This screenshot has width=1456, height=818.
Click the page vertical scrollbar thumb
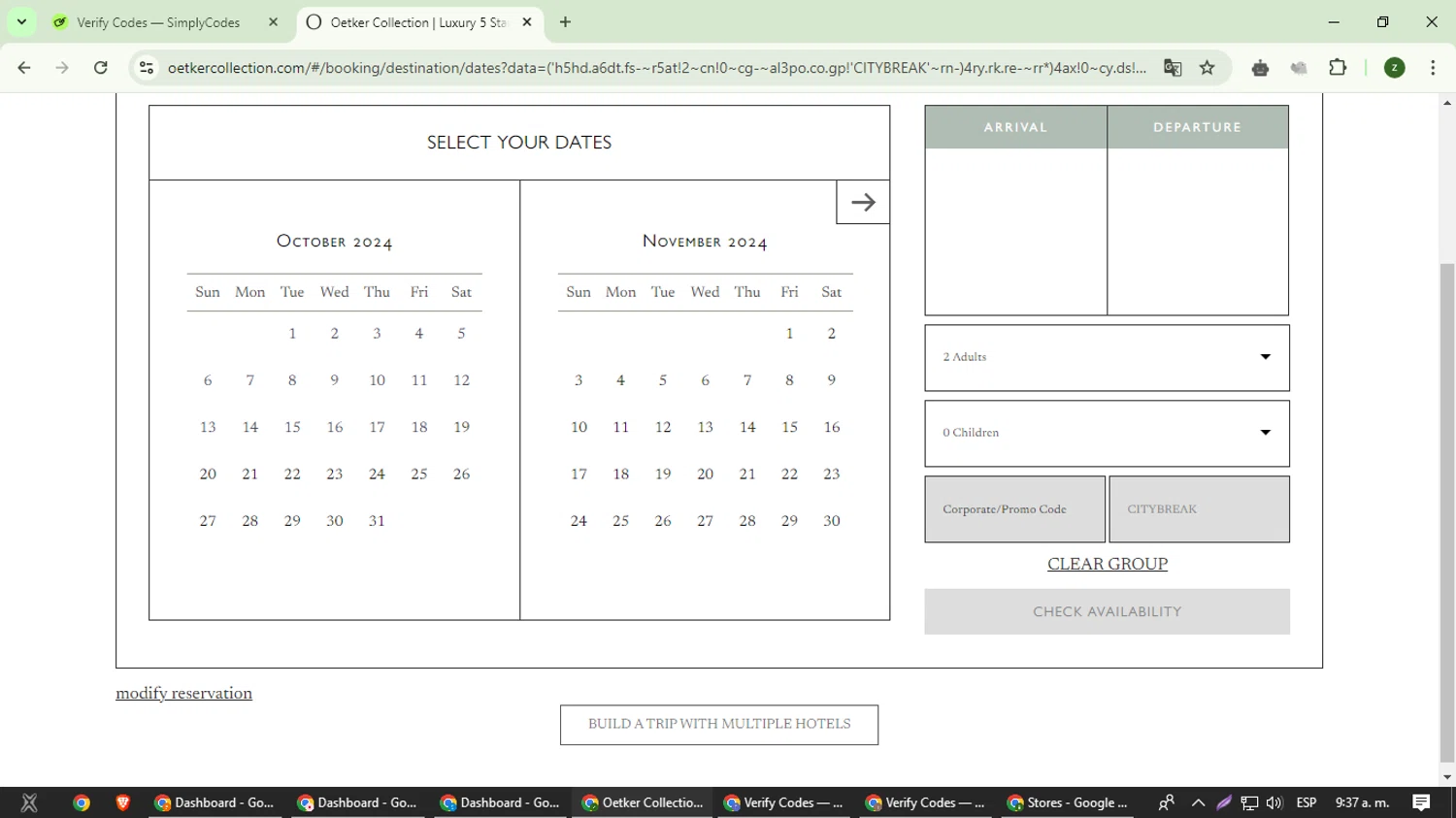pyautogui.click(x=1447, y=513)
